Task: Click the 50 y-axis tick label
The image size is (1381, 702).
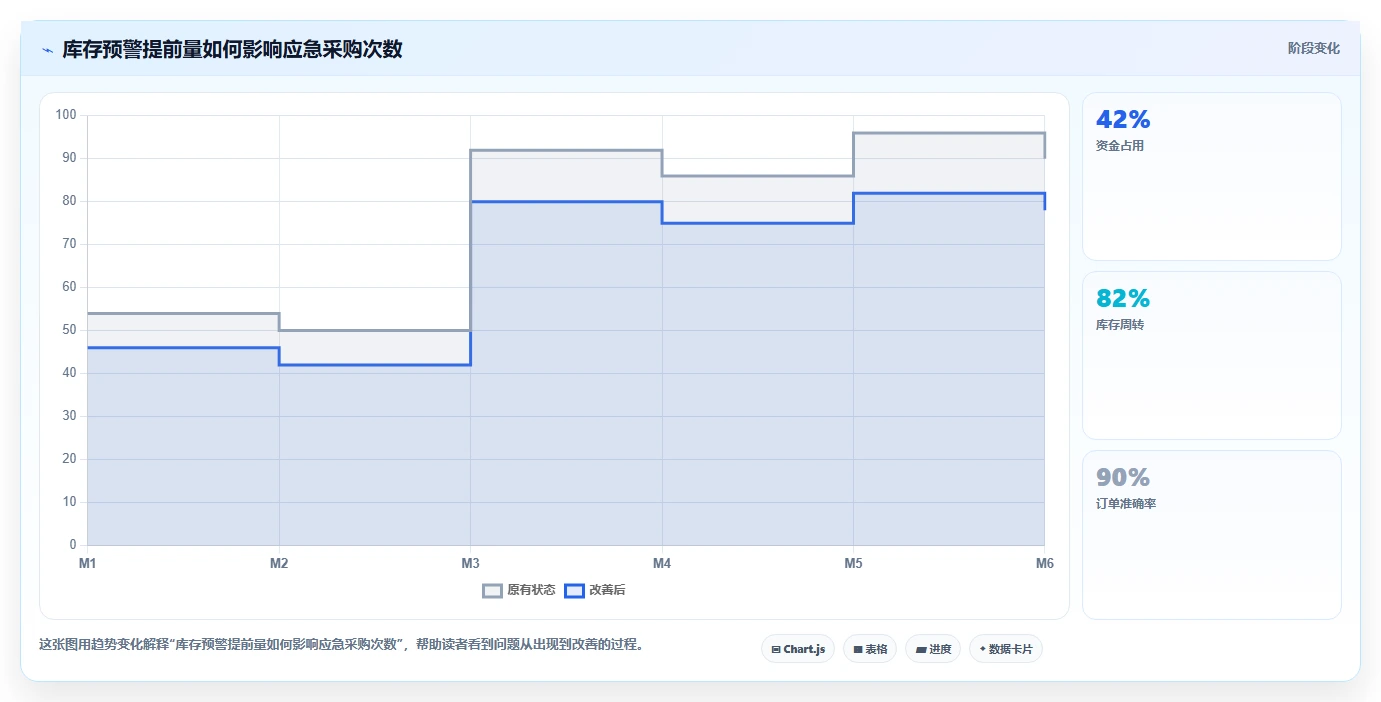Action: tap(69, 330)
